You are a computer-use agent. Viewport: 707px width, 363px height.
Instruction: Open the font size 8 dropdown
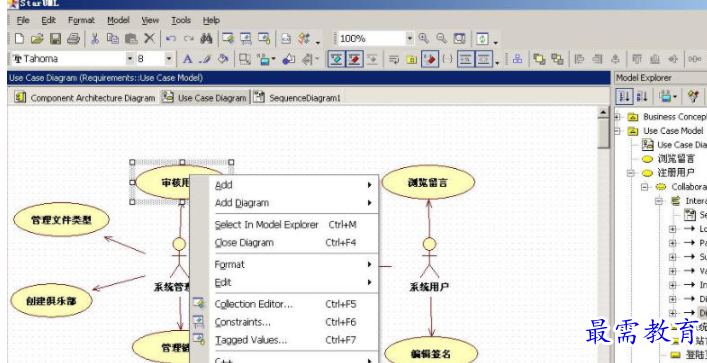(x=169, y=59)
